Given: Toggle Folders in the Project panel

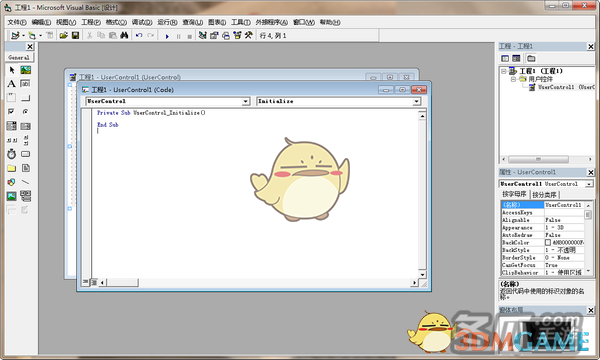Looking at the screenshot, I should coord(531,59).
